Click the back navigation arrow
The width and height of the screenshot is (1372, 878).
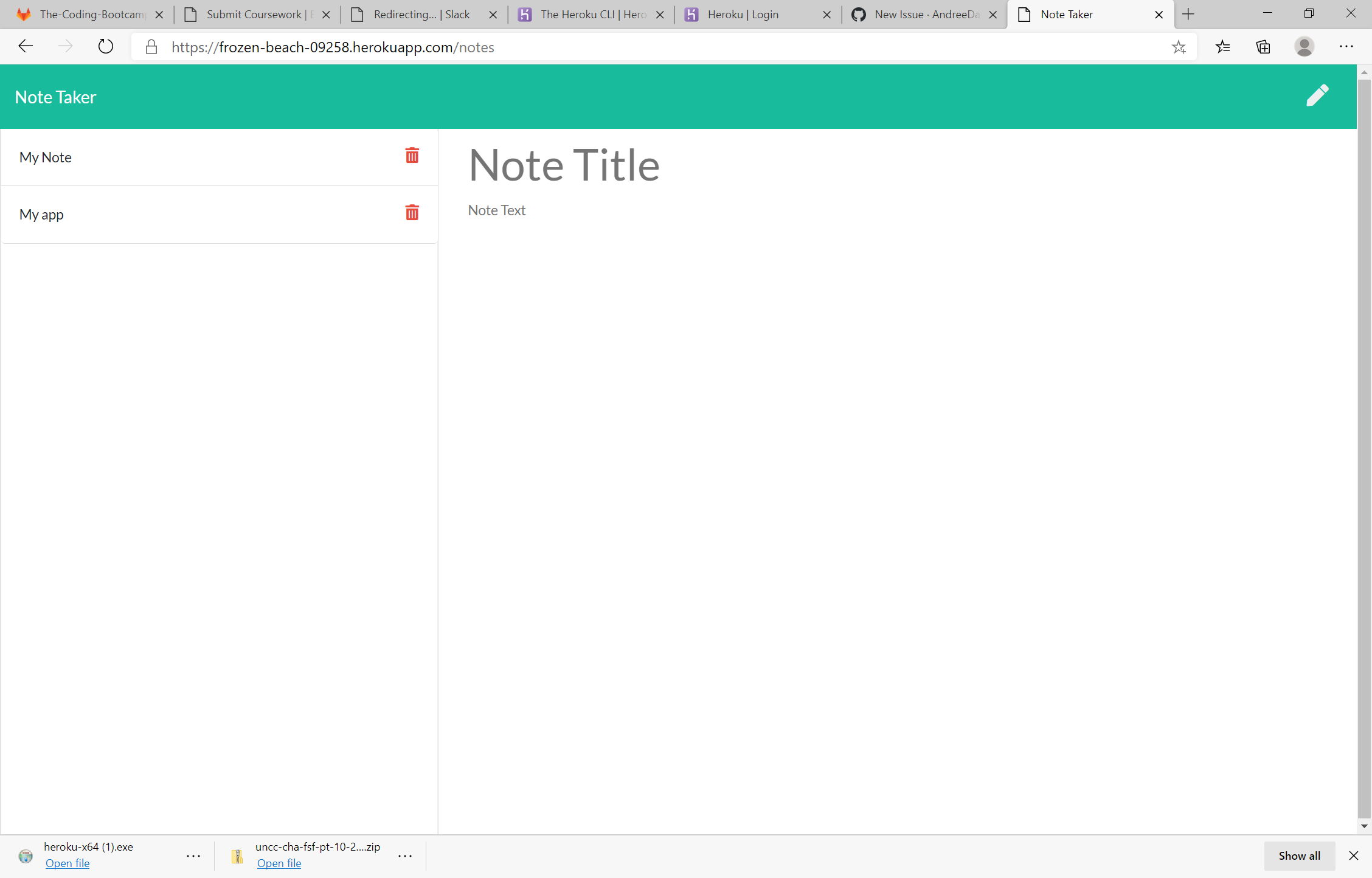[x=26, y=46]
